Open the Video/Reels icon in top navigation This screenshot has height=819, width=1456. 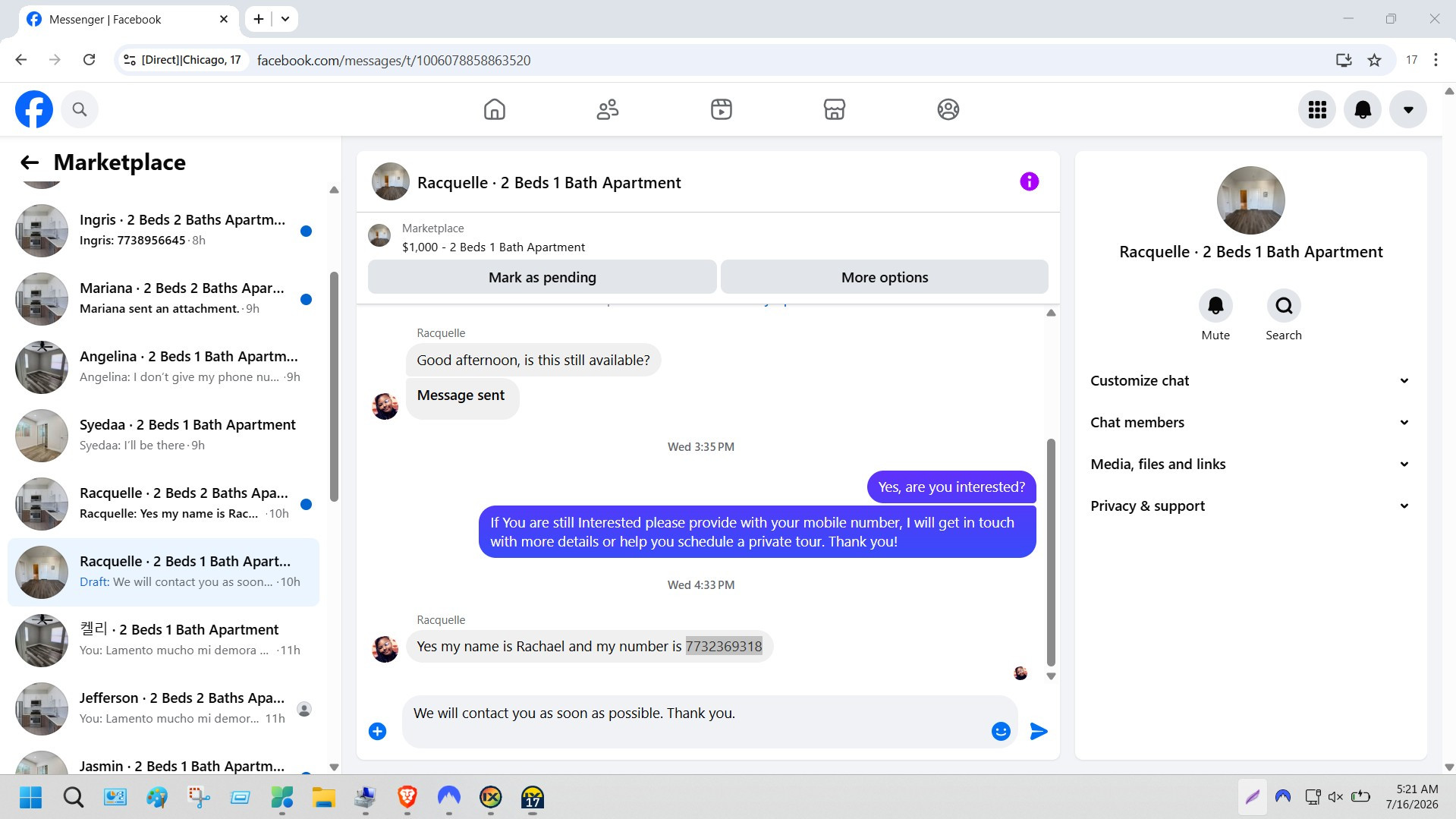[x=722, y=109]
